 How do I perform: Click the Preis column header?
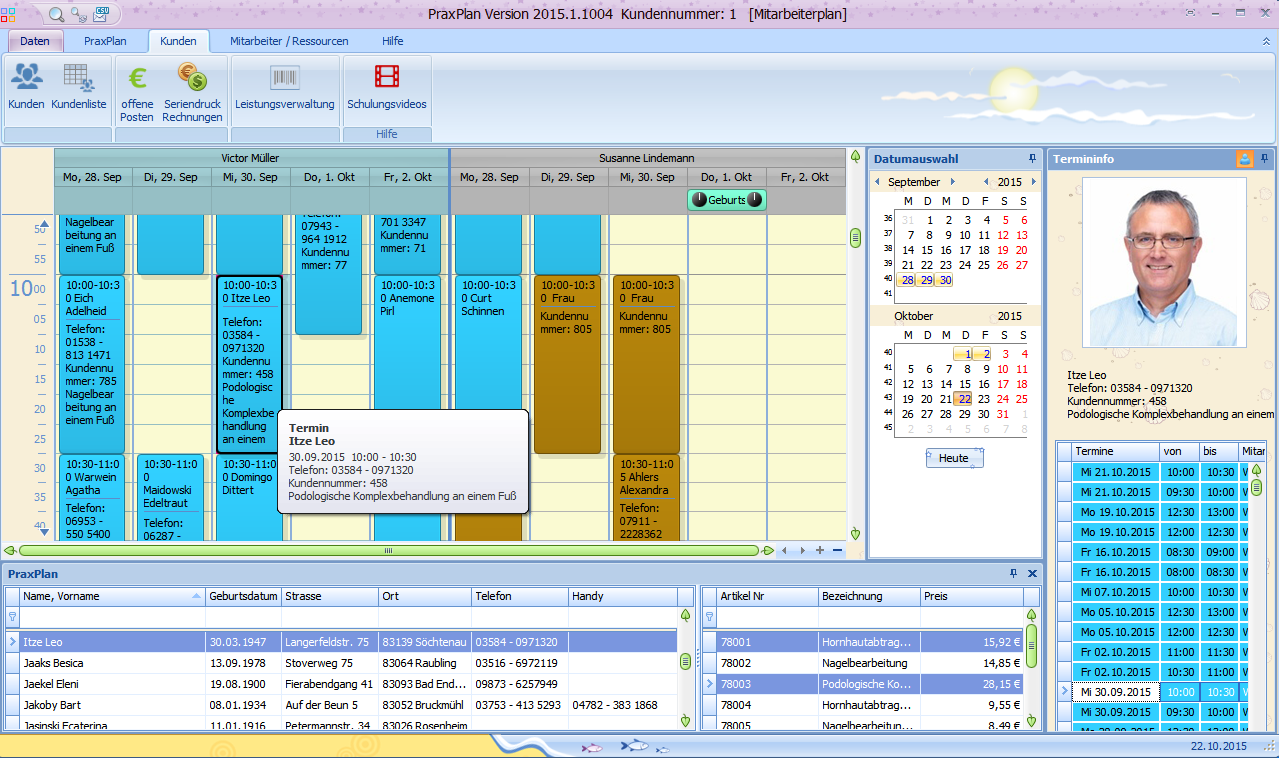(971, 596)
